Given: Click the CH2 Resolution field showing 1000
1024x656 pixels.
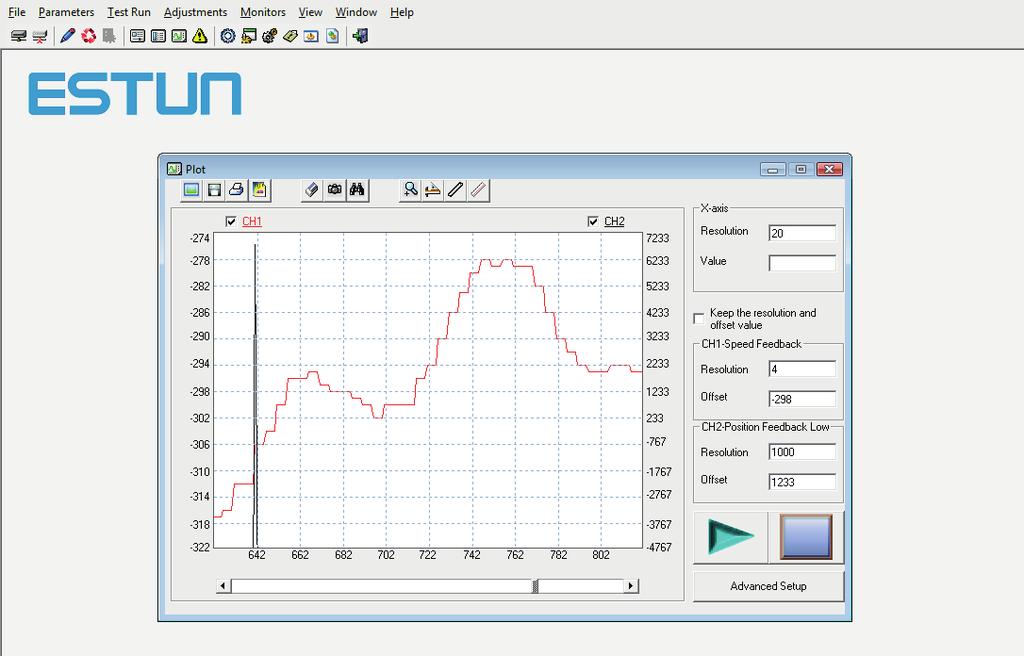Looking at the screenshot, I should (802, 452).
